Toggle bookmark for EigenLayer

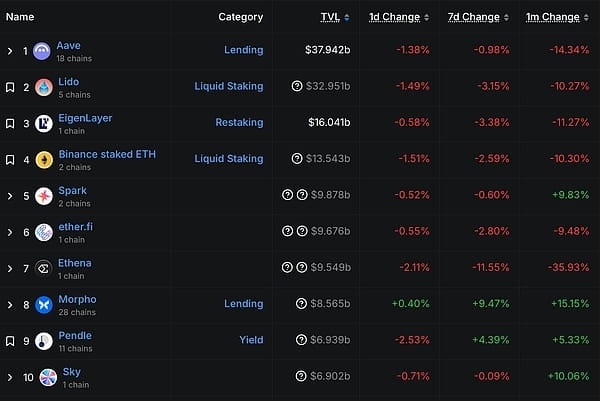click(10, 123)
